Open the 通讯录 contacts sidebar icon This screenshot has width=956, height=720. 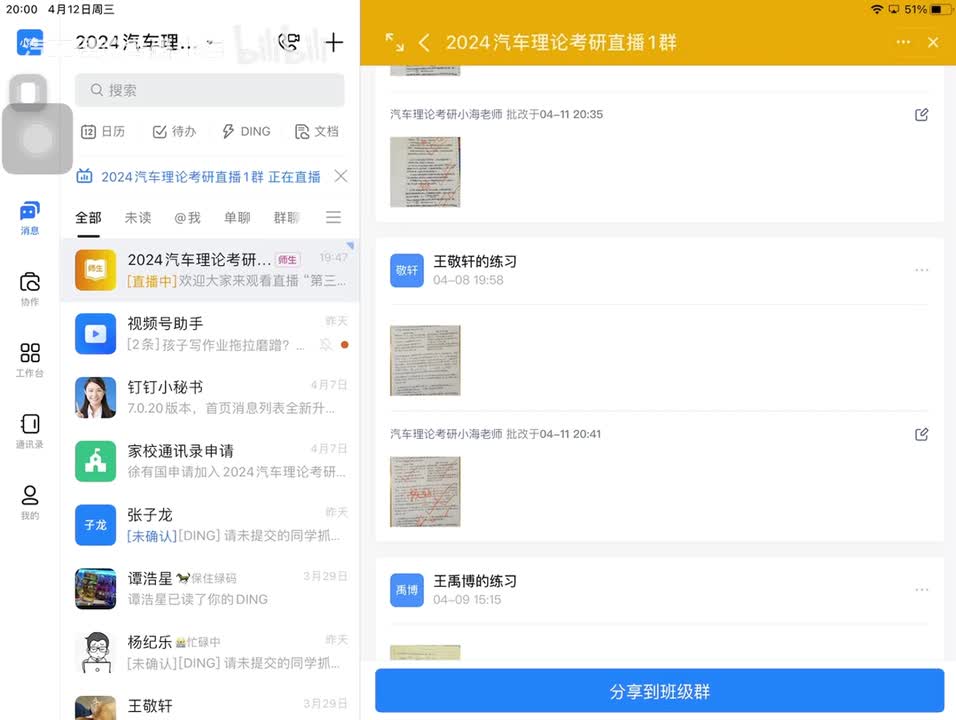pyautogui.click(x=30, y=430)
